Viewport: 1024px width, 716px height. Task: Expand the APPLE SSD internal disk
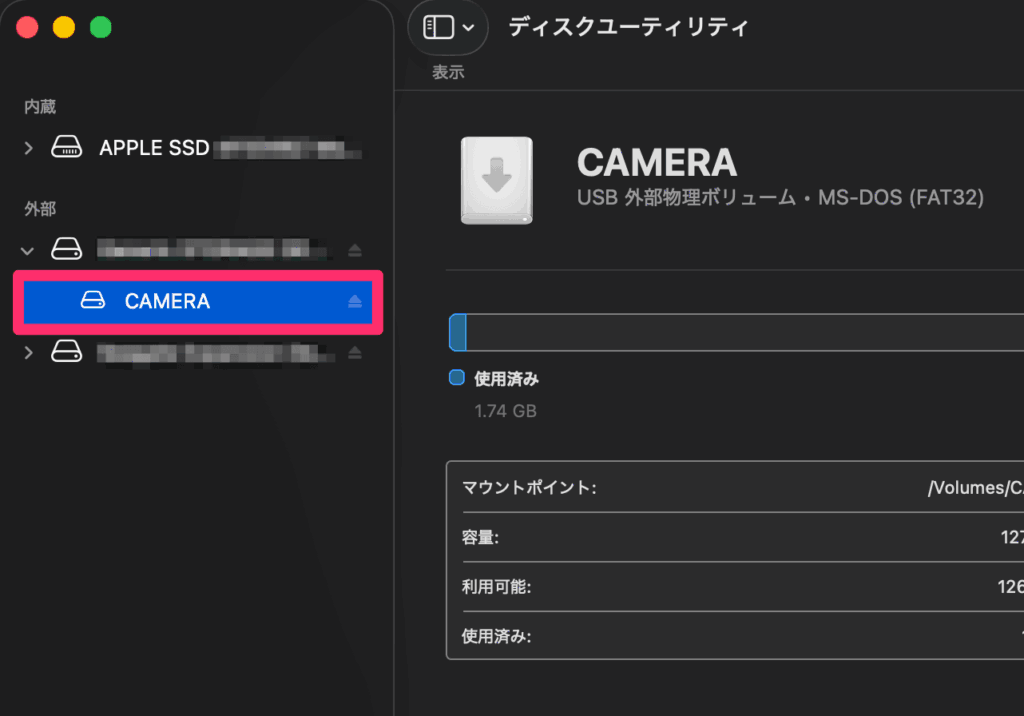pos(28,148)
